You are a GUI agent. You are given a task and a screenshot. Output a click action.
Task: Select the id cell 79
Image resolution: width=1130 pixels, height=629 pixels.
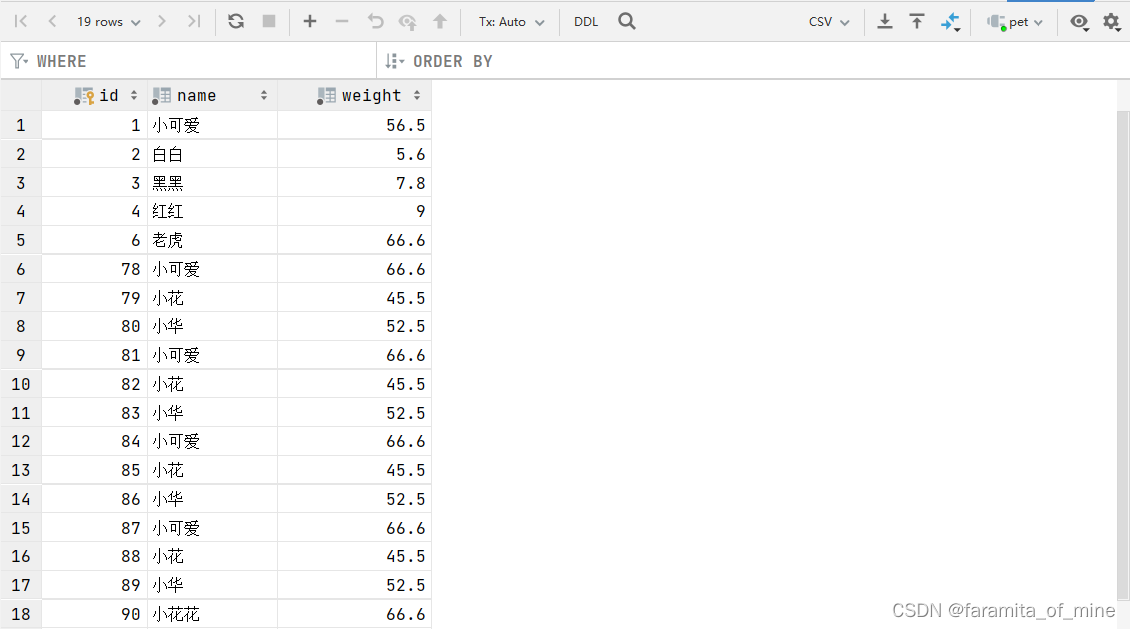coord(95,298)
